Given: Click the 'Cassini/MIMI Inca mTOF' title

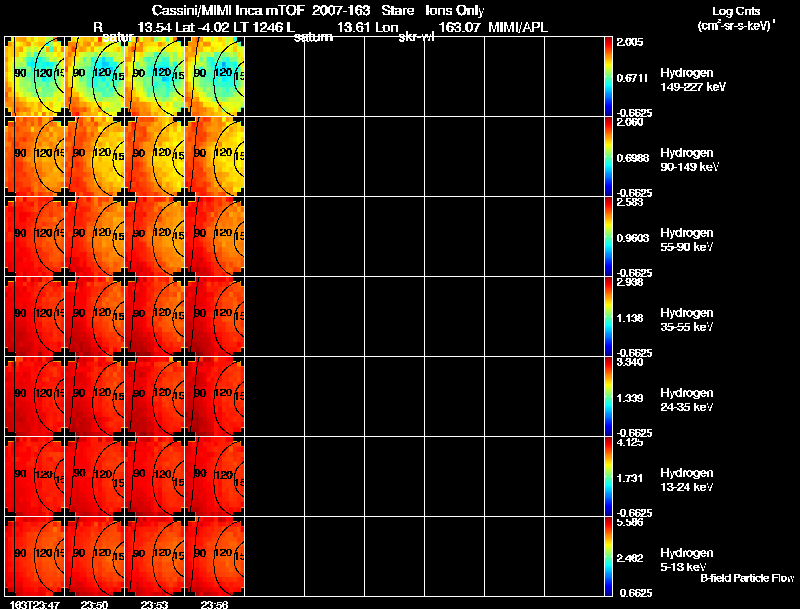Looking at the screenshot, I should [228, 11].
